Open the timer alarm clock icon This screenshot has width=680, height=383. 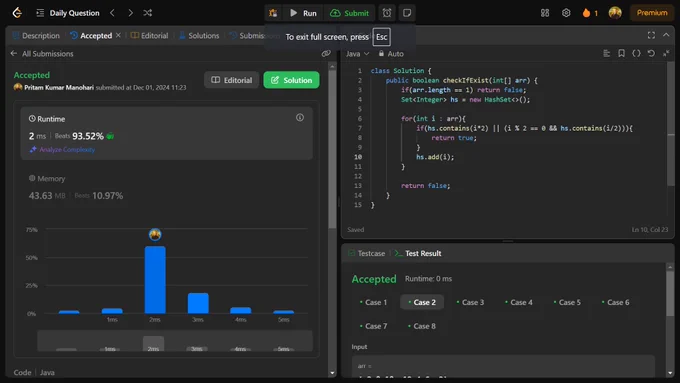point(387,13)
